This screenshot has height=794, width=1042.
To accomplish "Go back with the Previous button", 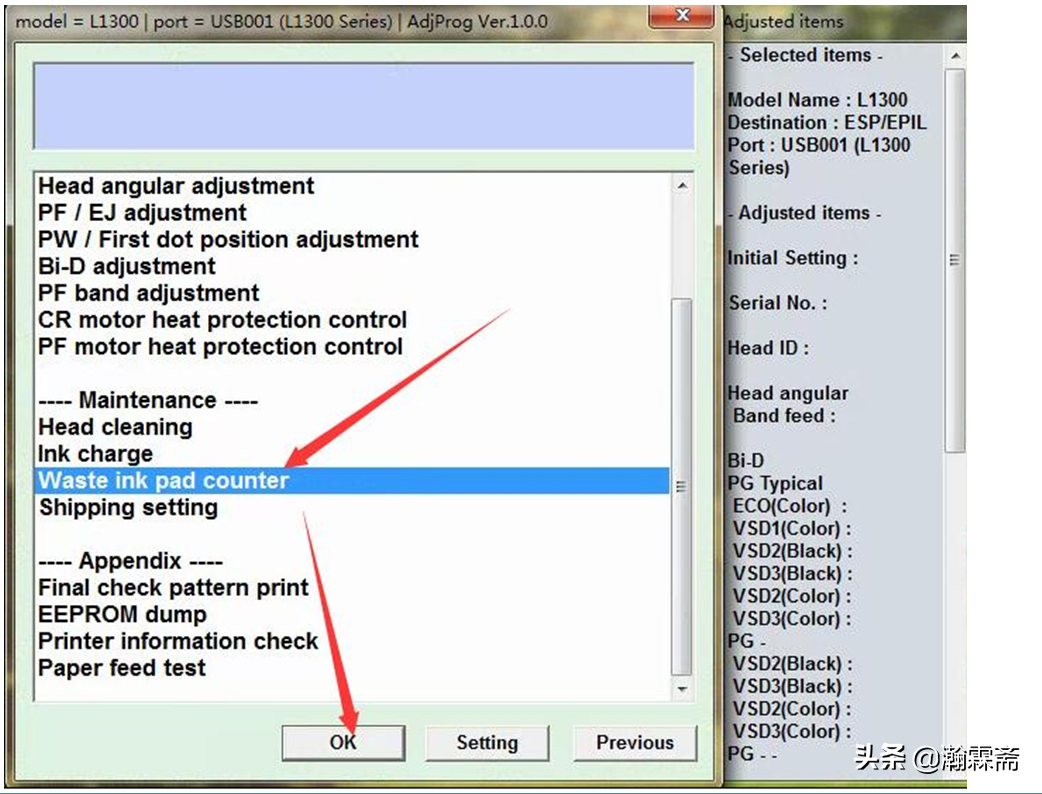I will pos(635,742).
